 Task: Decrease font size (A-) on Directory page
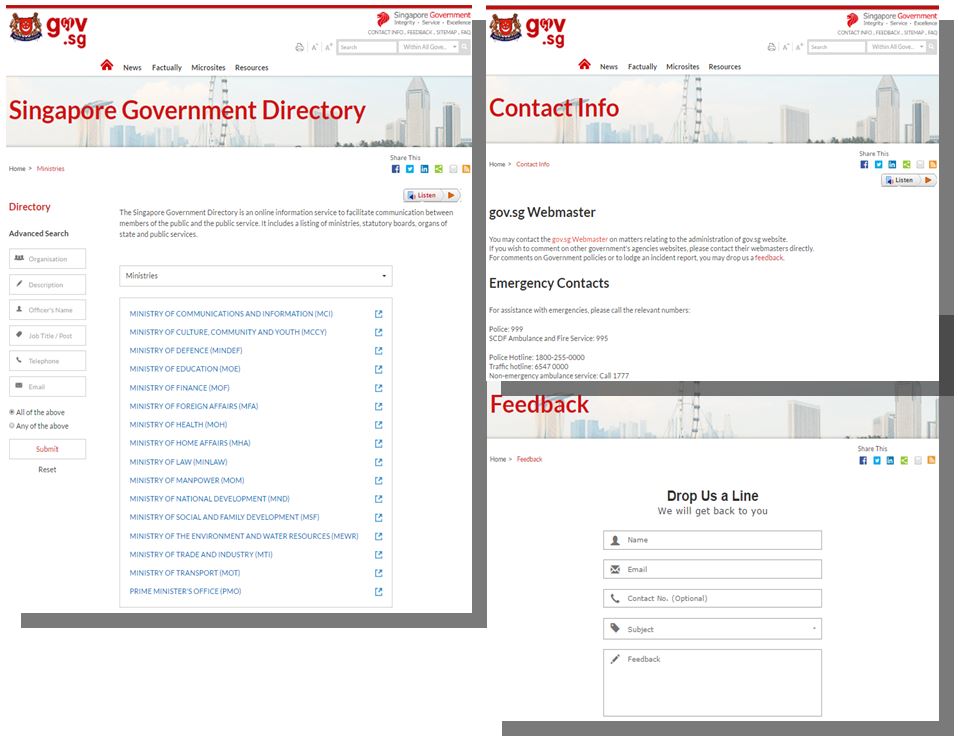(x=315, y=47)
